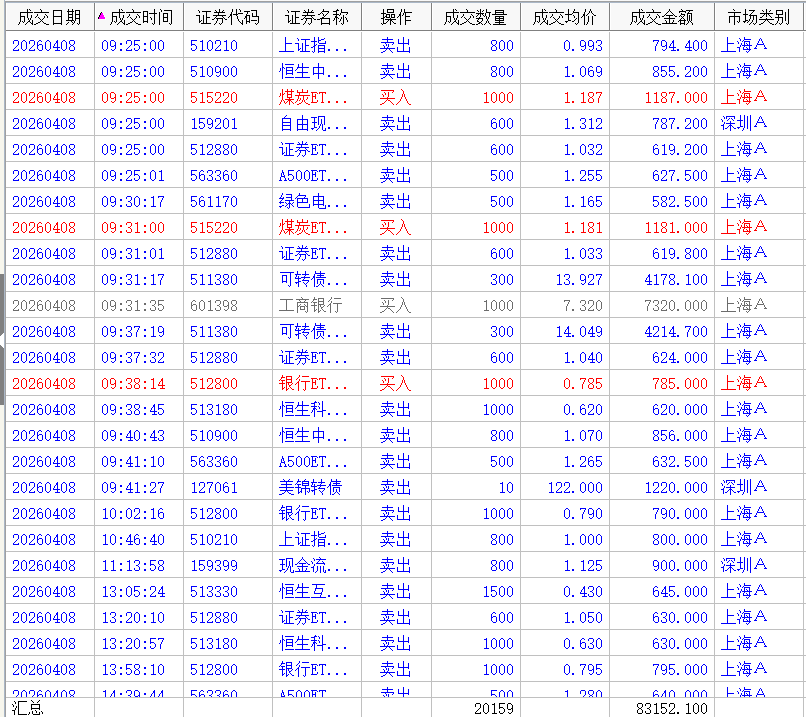Click the 市场类别 column header
806x717 pixels.
click(x=758, y=17)
